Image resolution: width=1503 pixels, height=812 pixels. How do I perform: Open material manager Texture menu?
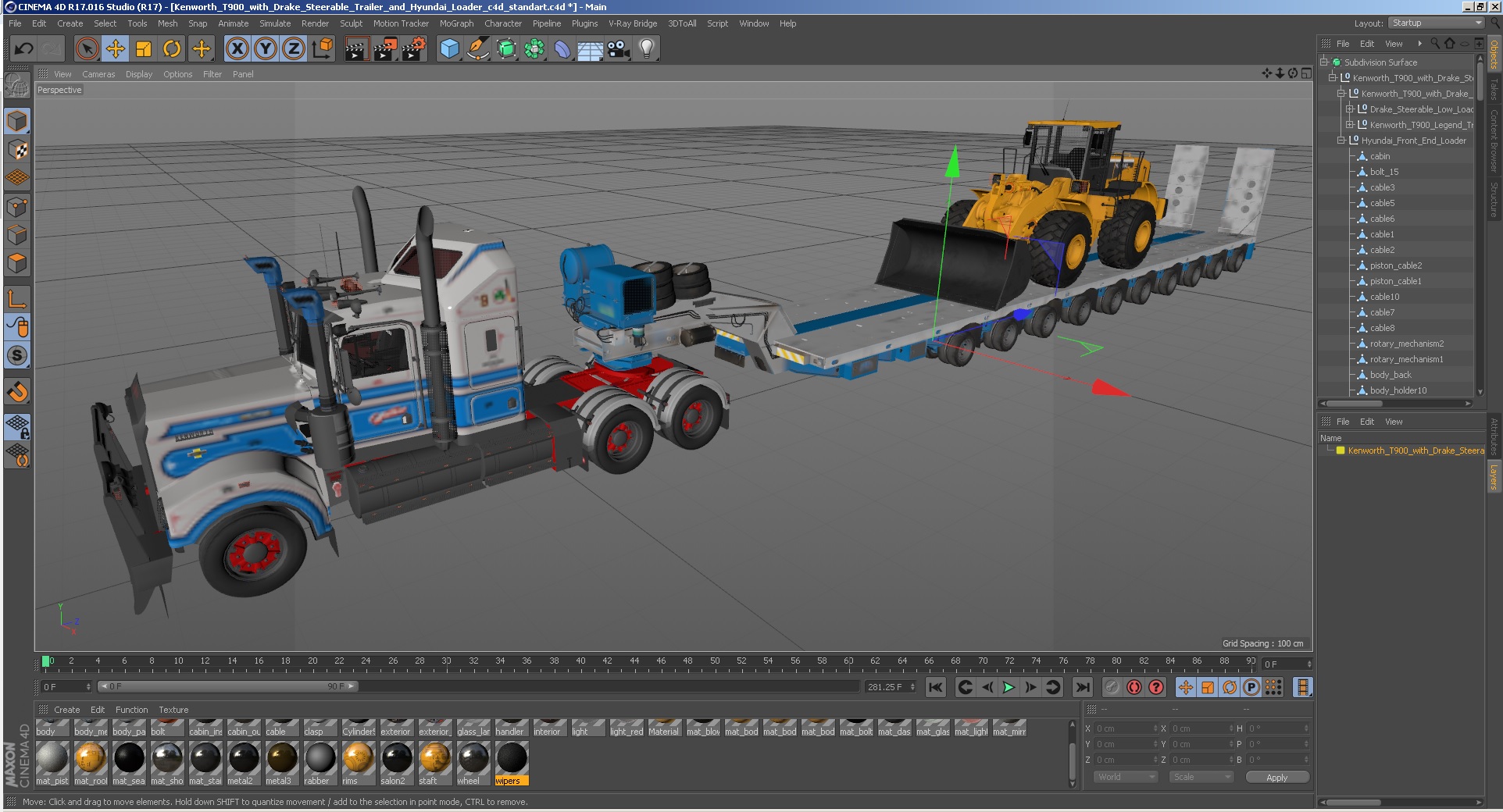[173, 710]
